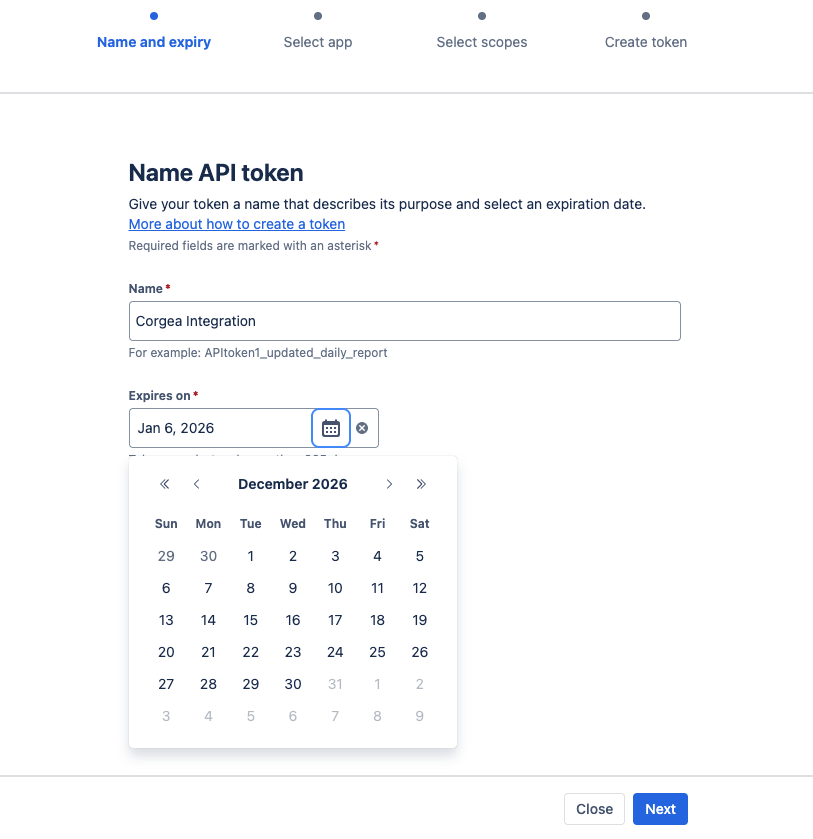Advance to January with right chevron
The width and height of the screenshot is (813, 839).
[x=389, y=484]
